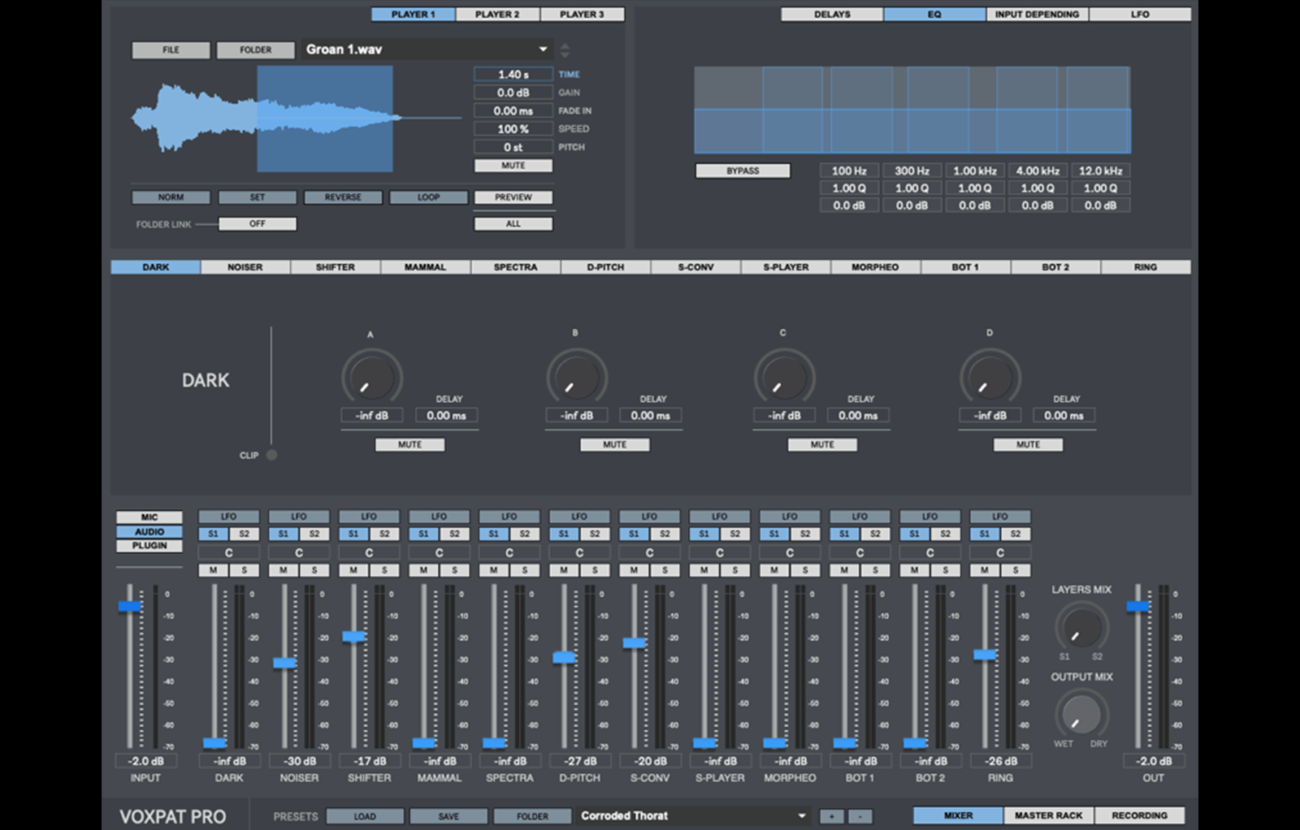Click the 1.40 s TIME value field
Image resolution: width=1300 pixels, height=830 pixels.
(512, 75)
